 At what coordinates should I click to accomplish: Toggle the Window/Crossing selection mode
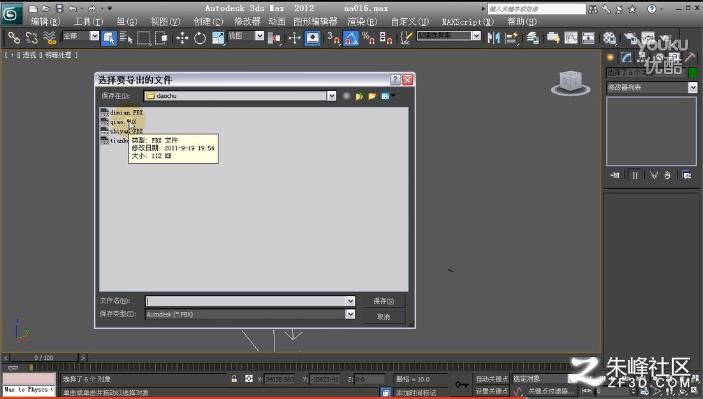coord(161,38)
